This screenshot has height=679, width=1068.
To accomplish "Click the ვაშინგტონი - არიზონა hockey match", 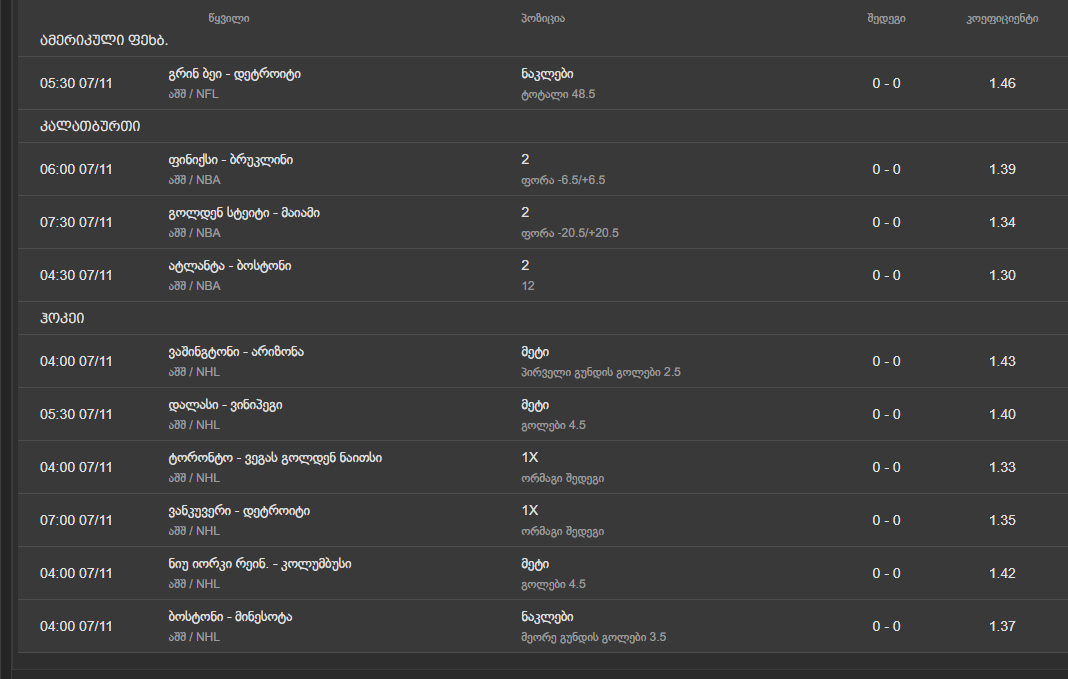I will [x=236, y=352].
